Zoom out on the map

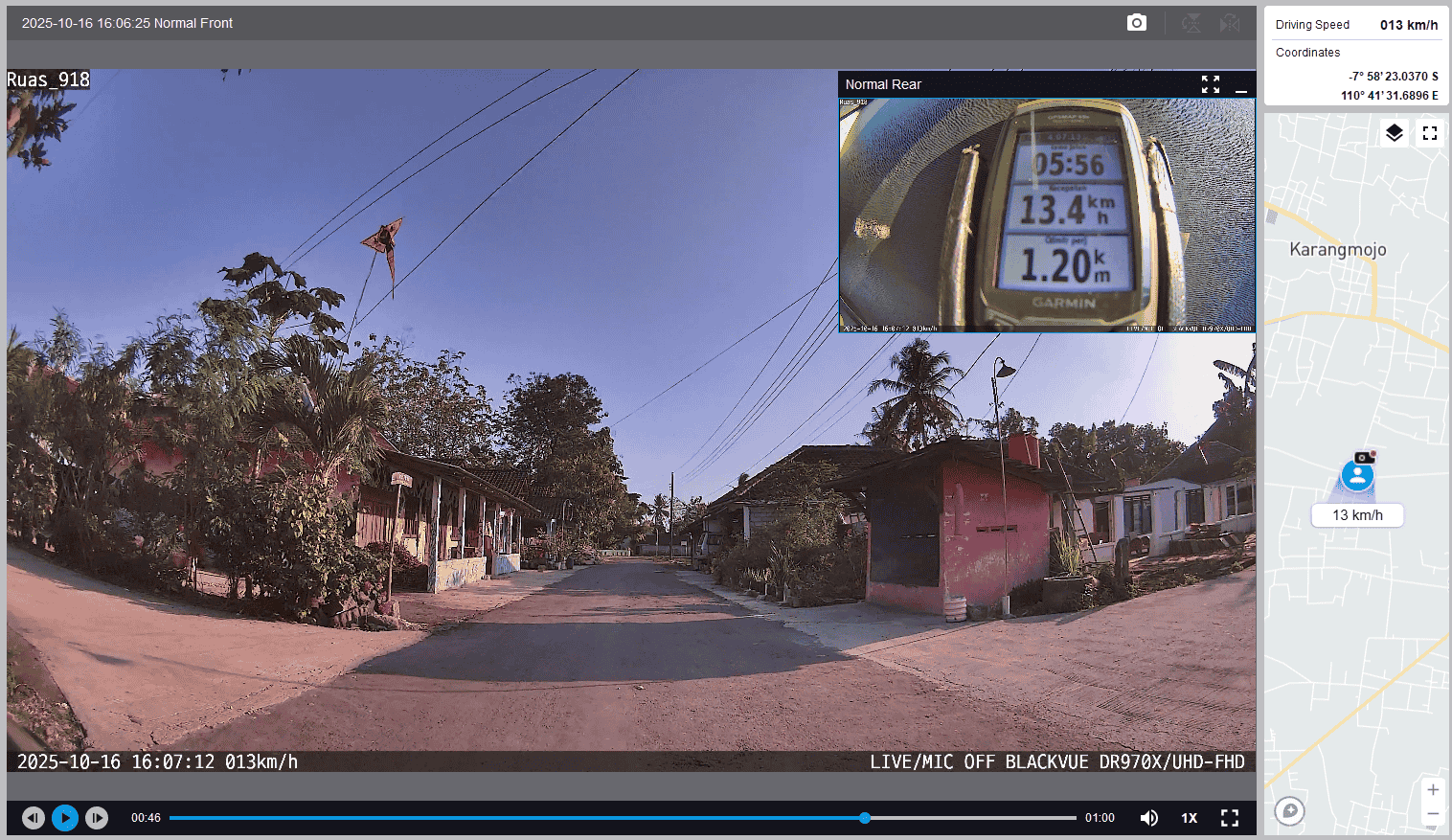(1433, 814)
